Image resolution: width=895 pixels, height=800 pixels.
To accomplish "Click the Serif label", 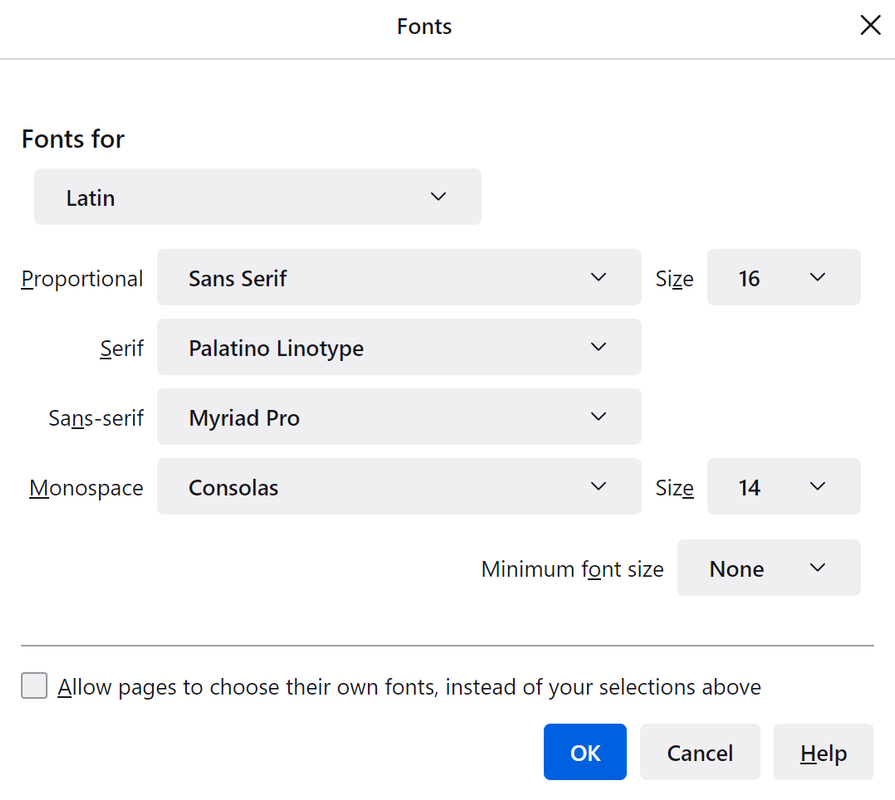I will [122, 348].
